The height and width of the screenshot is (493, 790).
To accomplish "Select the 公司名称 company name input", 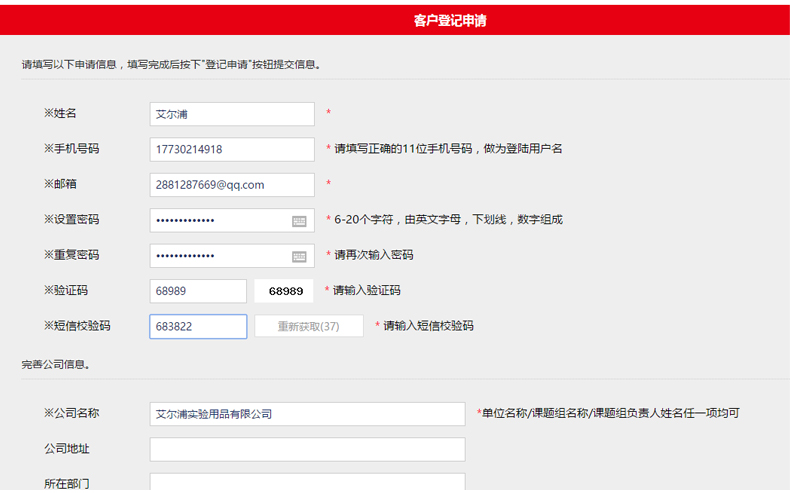I will pos(307,413).
